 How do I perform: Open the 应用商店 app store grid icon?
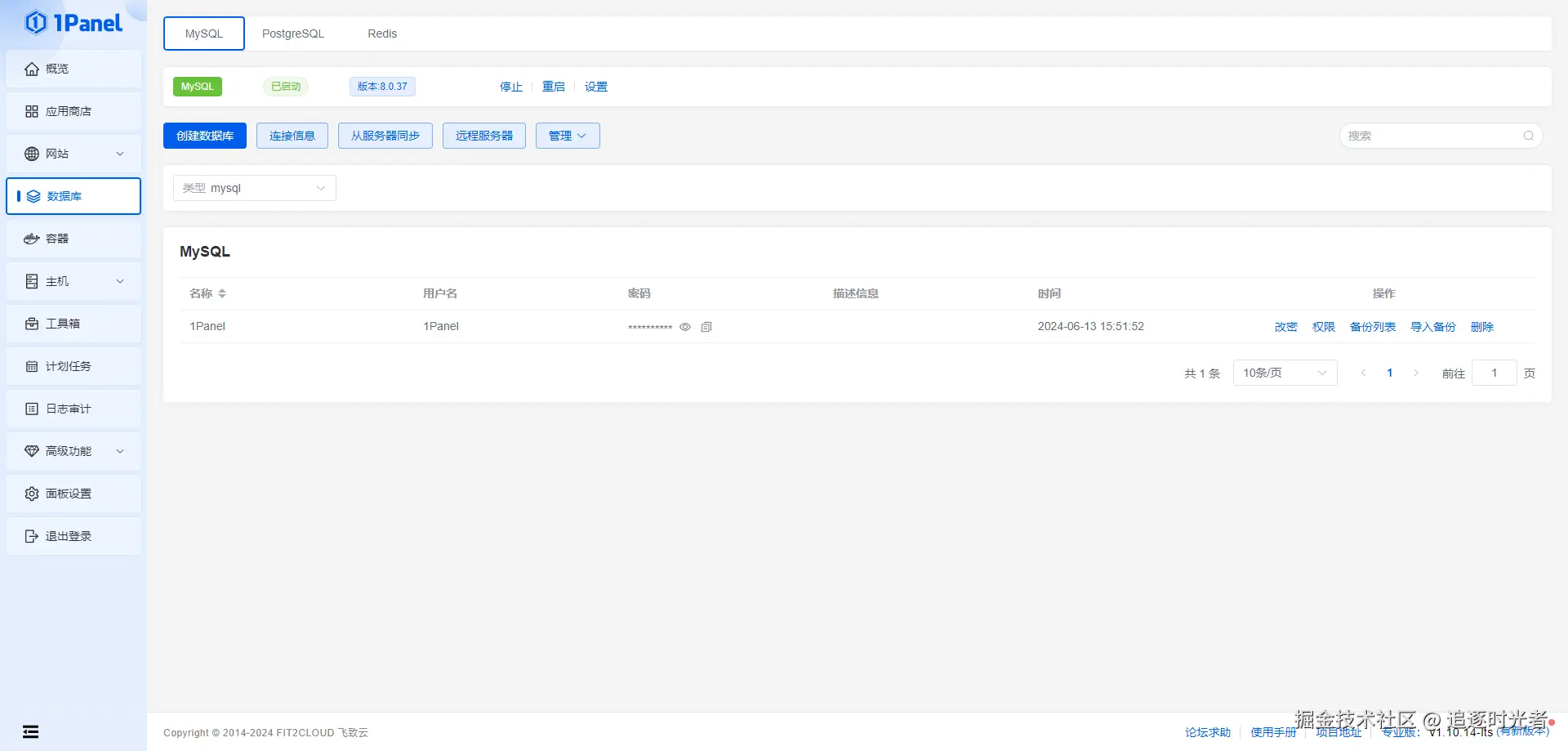point(32,111)
